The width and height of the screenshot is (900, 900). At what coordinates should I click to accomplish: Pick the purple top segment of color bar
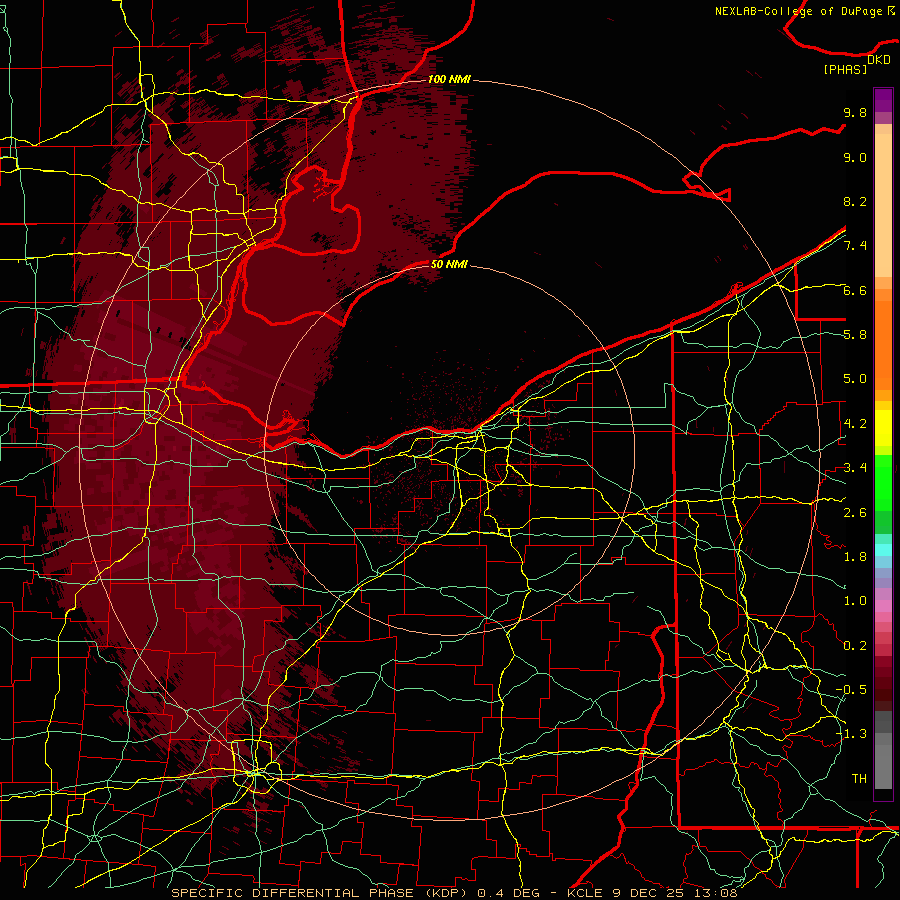(883, 100)
